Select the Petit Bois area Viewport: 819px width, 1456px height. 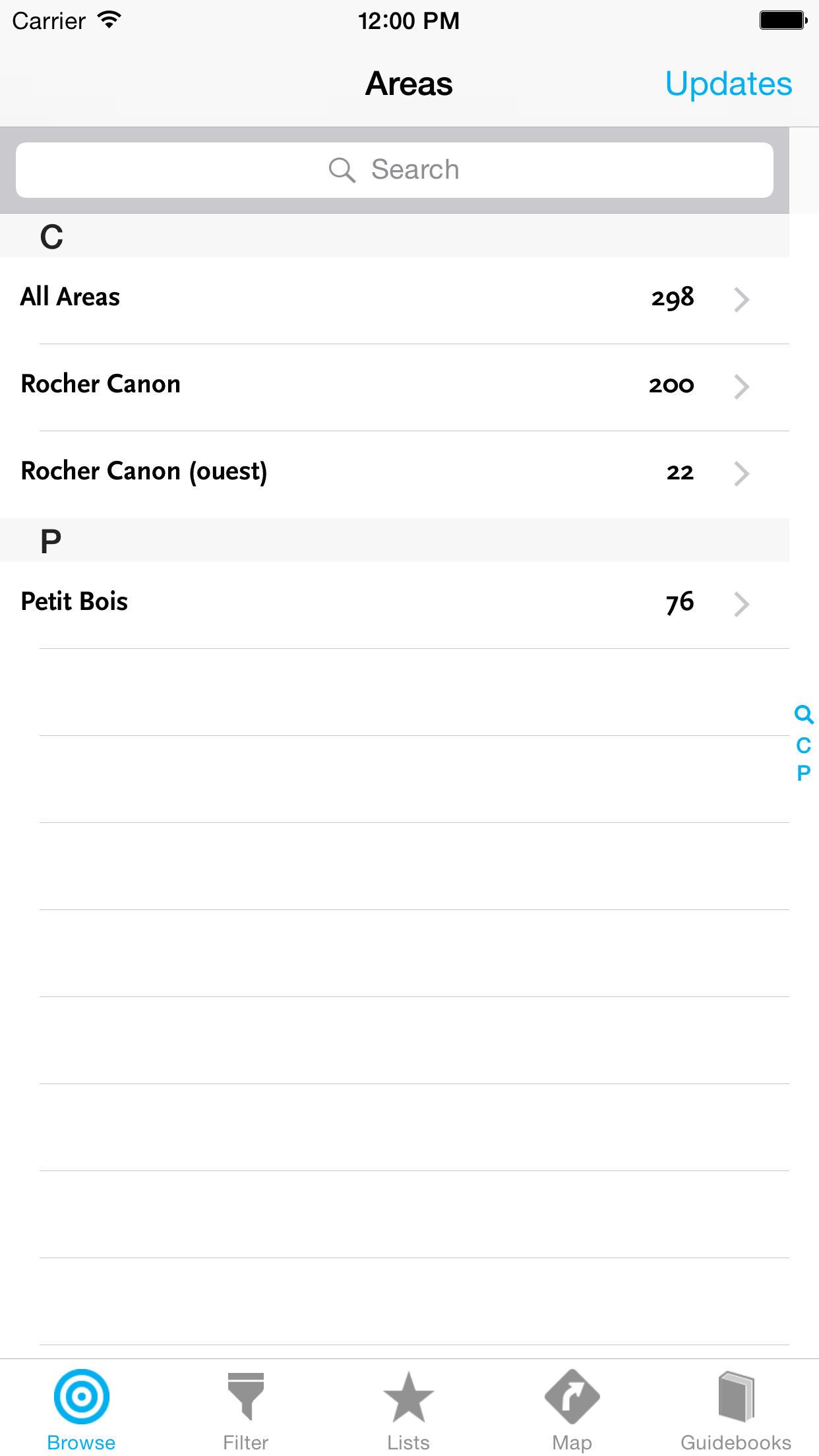click(x=394, y=605)
